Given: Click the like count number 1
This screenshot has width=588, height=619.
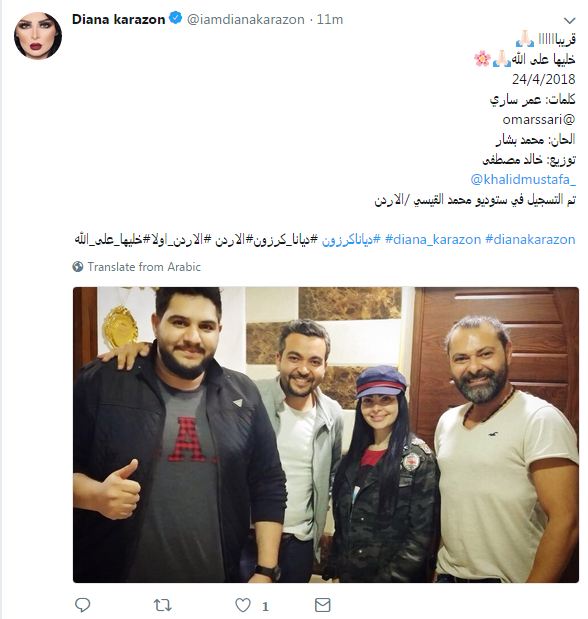Looking at the screenshot, I should (x=265, y=606).
